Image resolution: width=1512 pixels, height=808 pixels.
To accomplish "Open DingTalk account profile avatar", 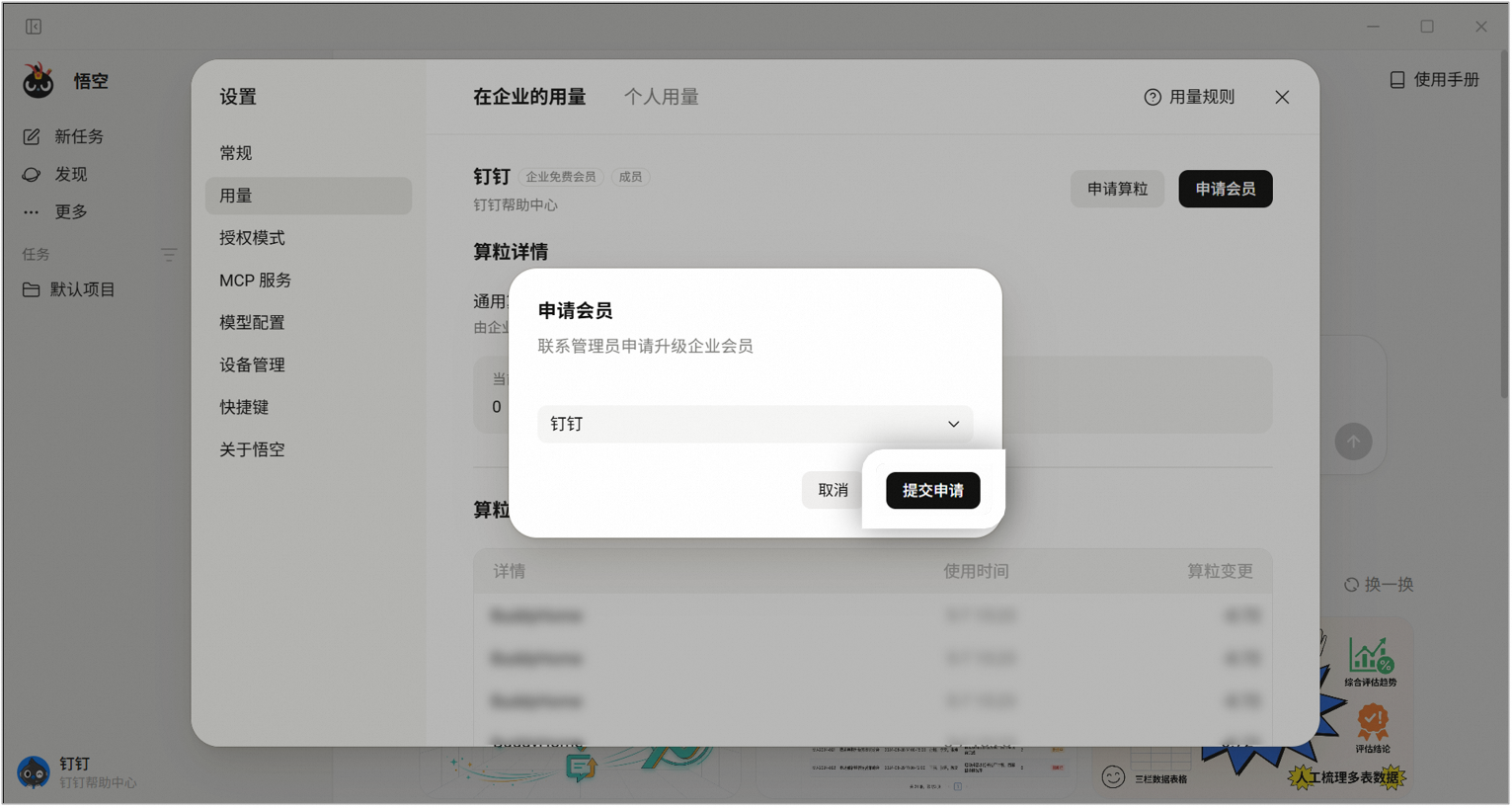I will click(34, 771).
